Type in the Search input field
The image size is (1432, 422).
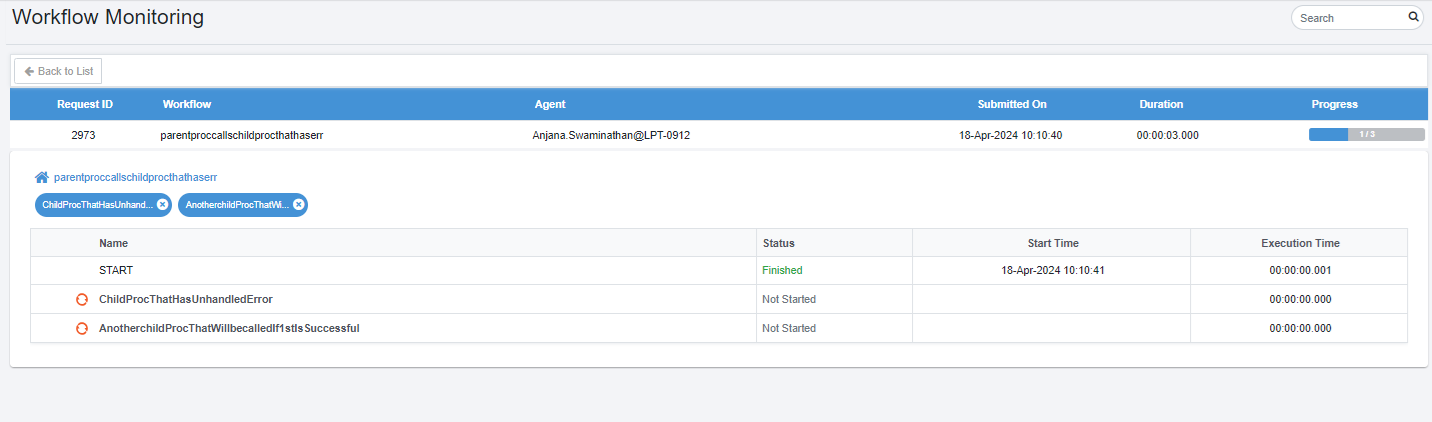click(x=1350, y=18)
